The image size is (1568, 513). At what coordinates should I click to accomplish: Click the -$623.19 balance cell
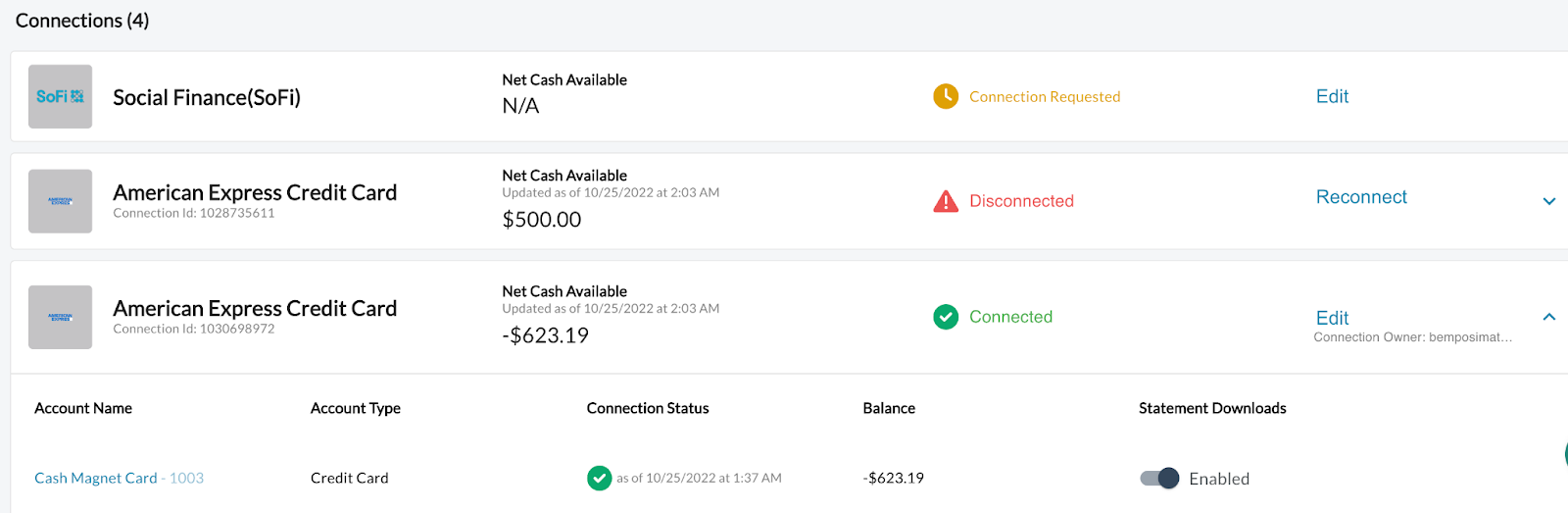894,478
